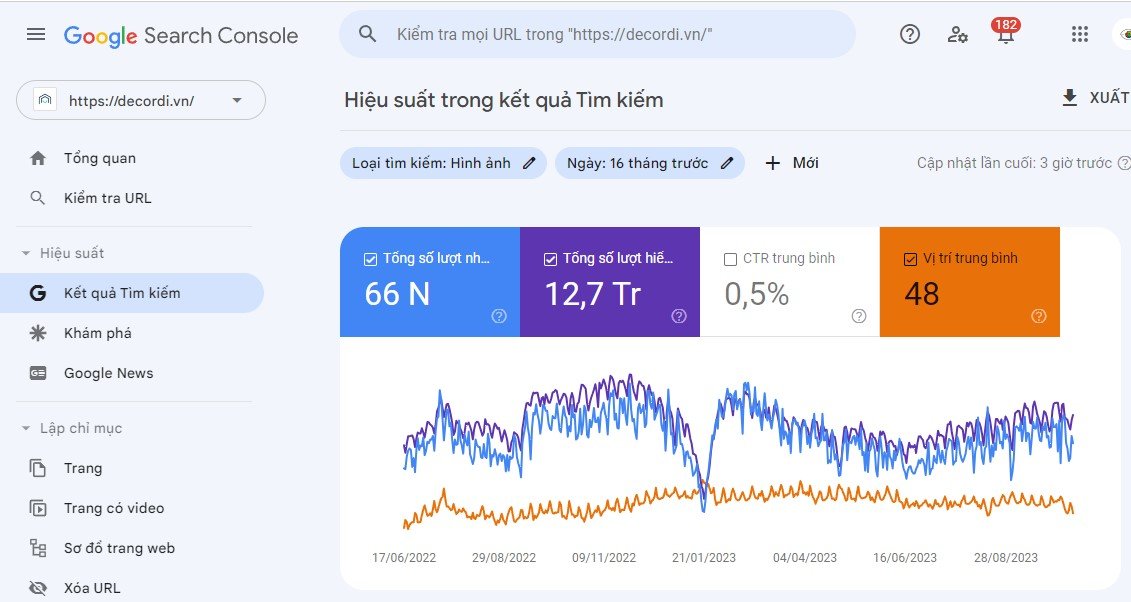Click the purple 12,7 Tr impressions card

pyautogui.click(x=609, y=282)
